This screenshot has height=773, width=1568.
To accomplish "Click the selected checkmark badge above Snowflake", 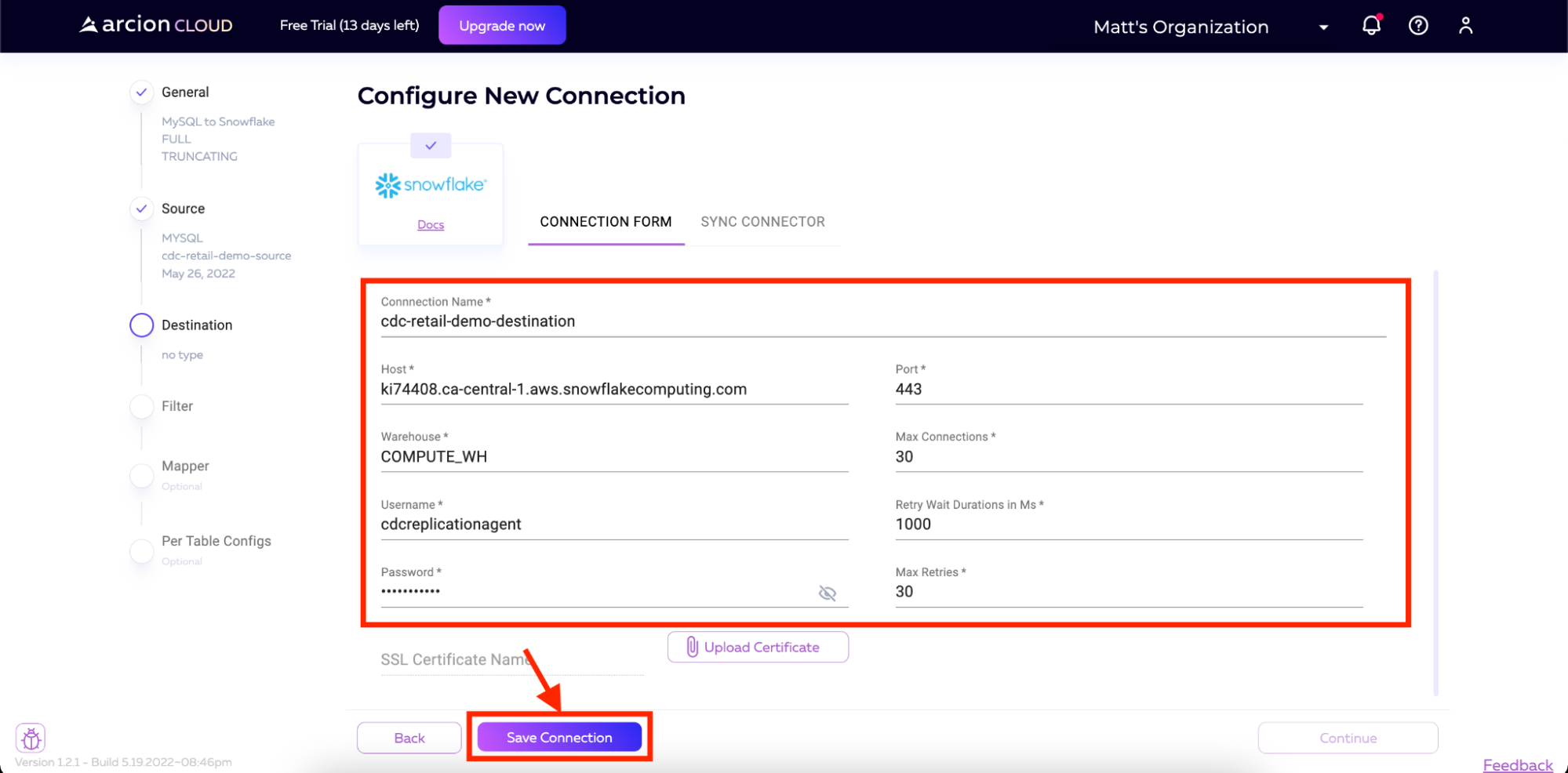I will point(431,145).
